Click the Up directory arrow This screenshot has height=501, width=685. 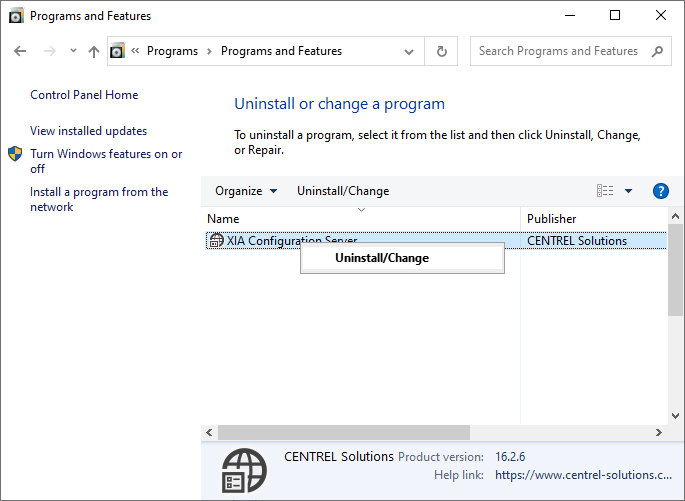click(x=94, y=51)
